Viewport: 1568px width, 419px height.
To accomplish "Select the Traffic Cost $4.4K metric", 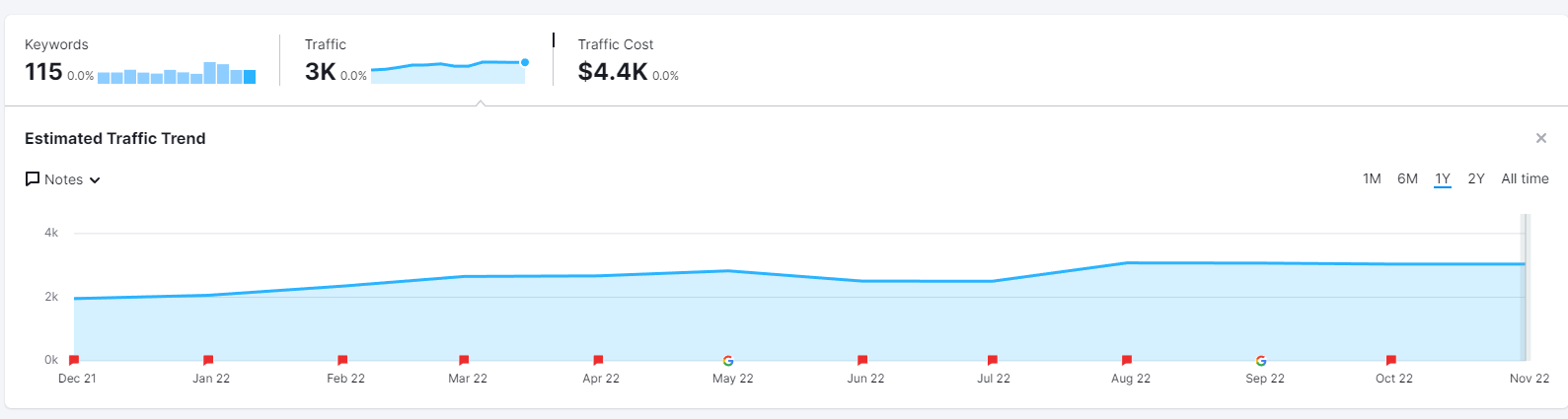I will click(x=613, y=72).
